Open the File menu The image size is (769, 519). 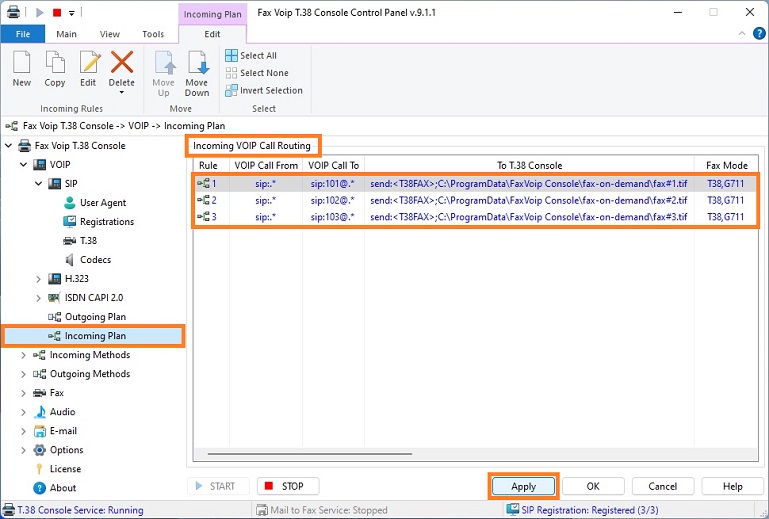tap(23, 34)
